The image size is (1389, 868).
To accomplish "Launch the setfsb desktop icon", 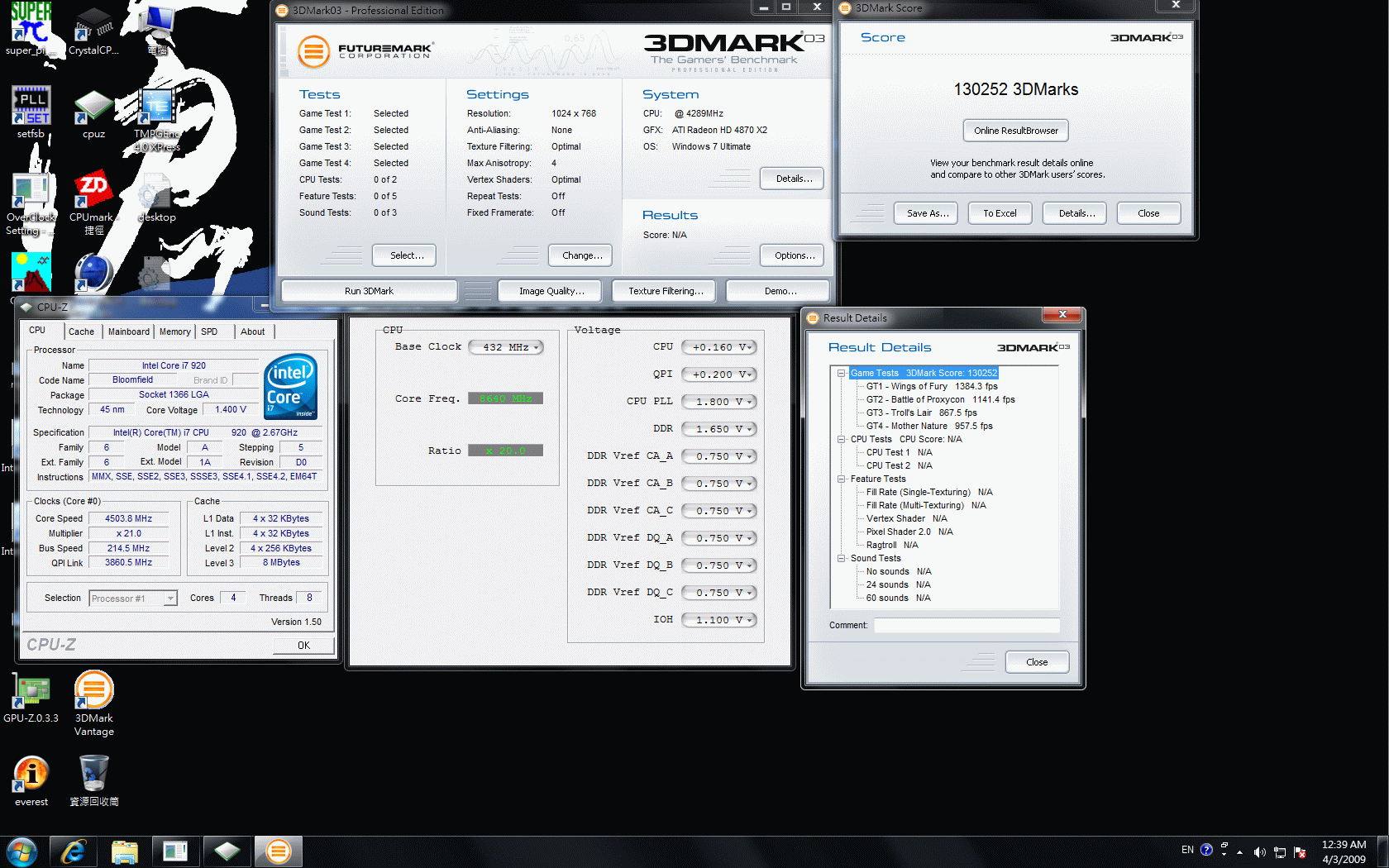I will tap(31, 112).
